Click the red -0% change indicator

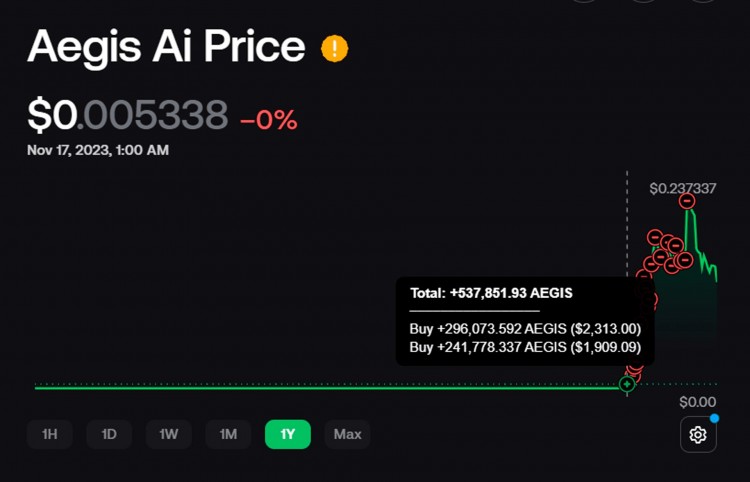coord(268,120)
